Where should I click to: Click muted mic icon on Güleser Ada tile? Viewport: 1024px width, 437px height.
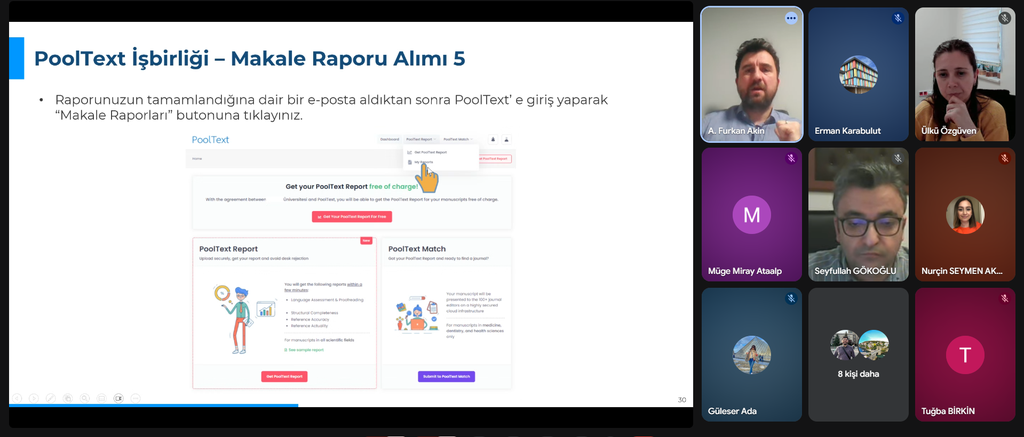[791, 298]
